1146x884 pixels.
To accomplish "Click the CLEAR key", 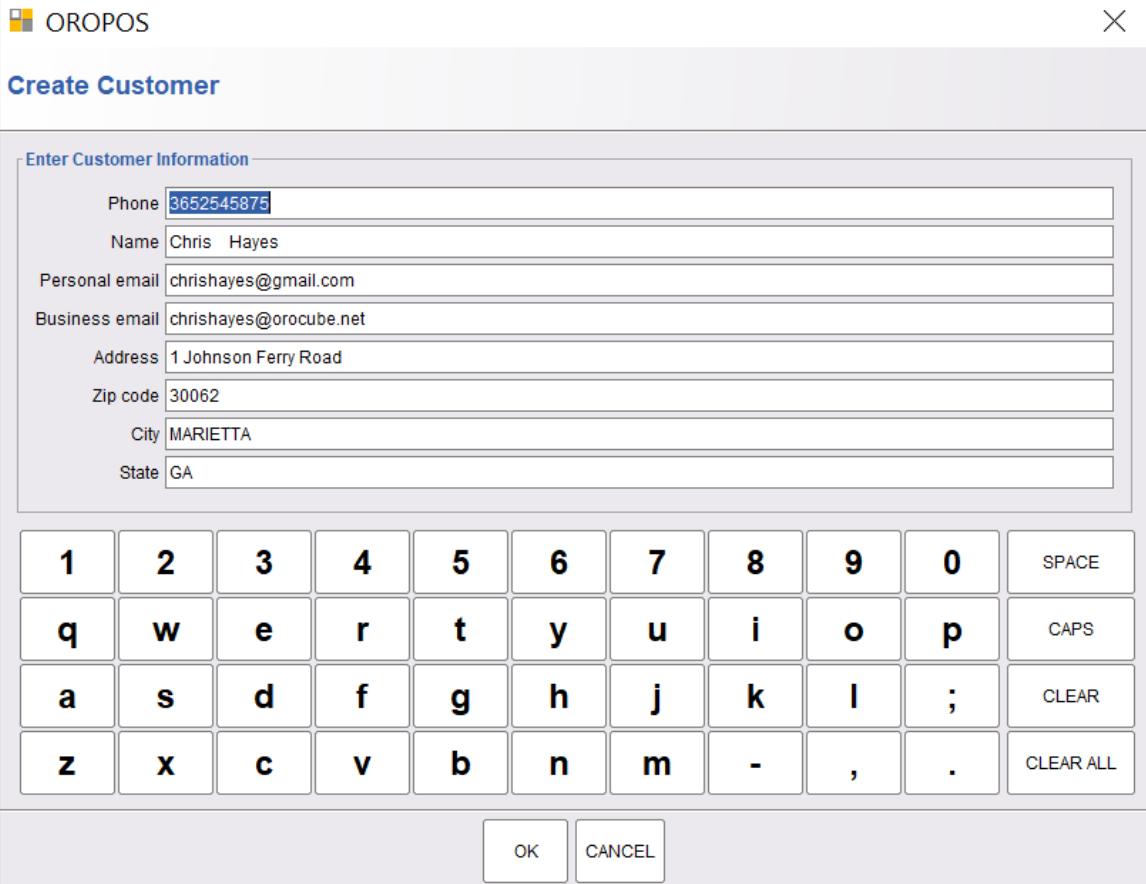I will click(1071, 696).
